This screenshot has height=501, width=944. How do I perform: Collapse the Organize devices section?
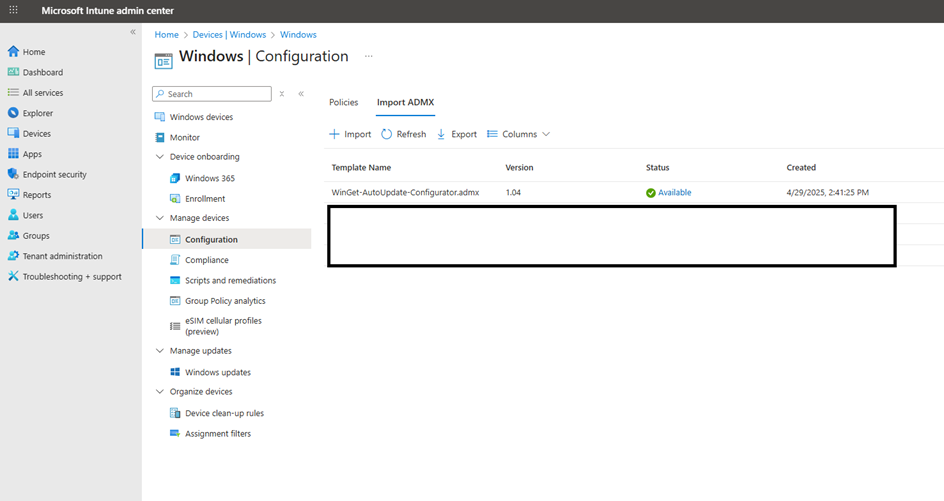click(x=160, y=391)
